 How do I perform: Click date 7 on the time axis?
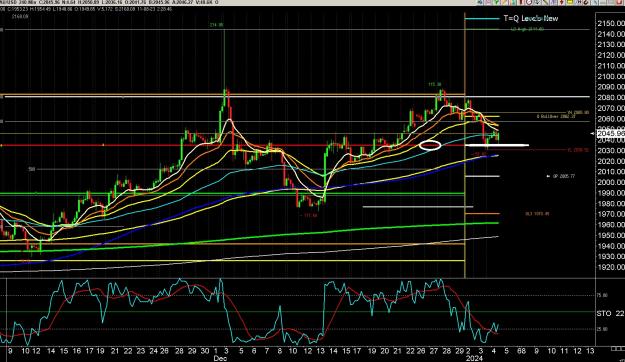267,351
